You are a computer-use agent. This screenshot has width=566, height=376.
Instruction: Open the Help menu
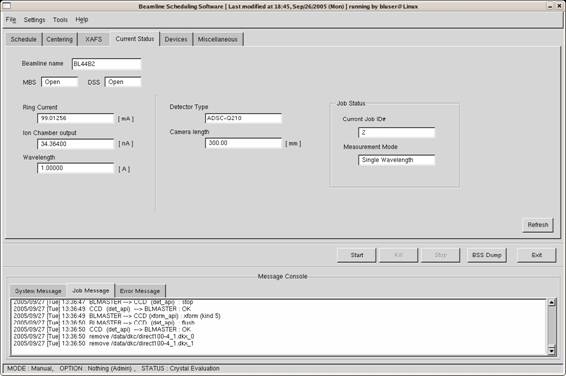point(82,19)
